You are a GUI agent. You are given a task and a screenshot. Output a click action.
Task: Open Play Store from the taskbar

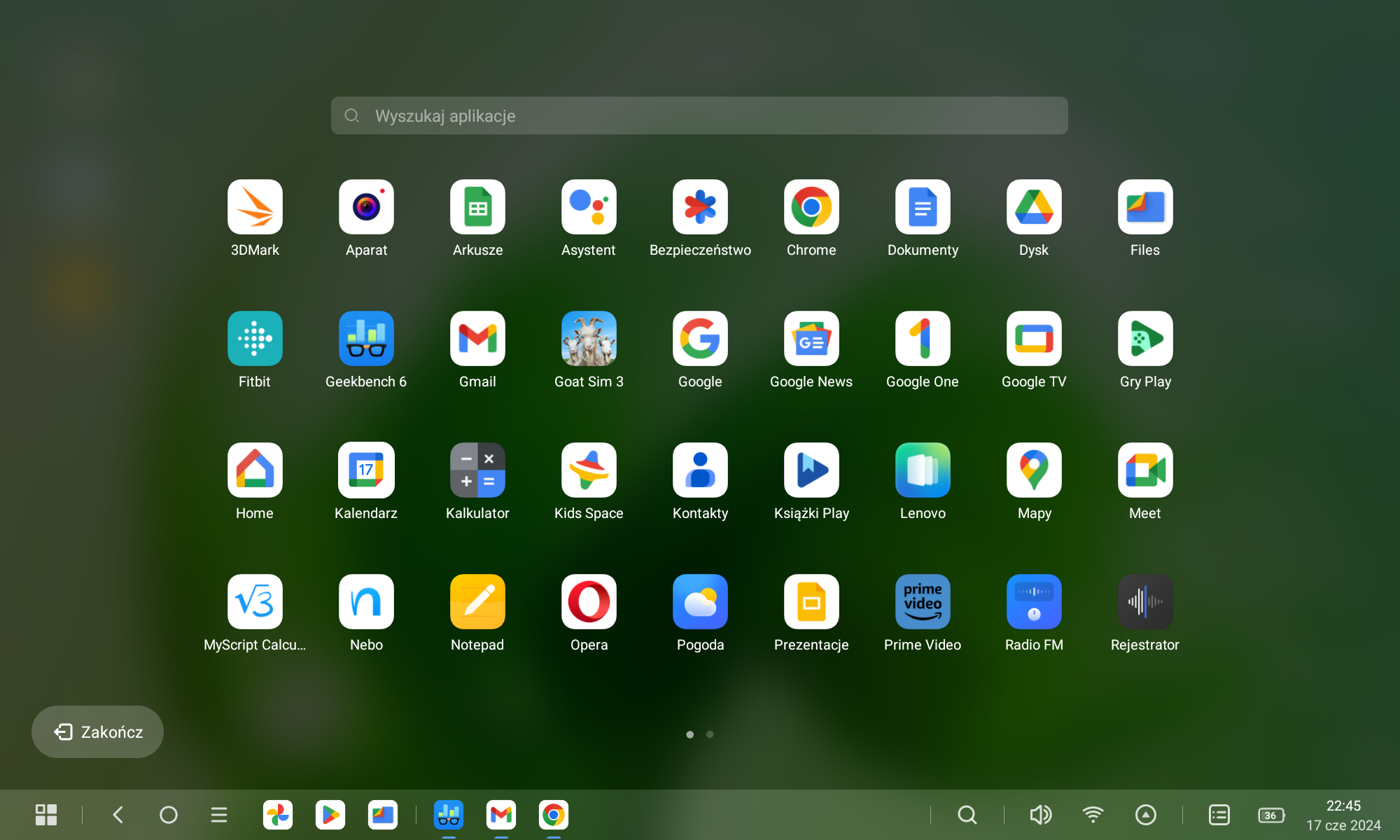point(330,815)
